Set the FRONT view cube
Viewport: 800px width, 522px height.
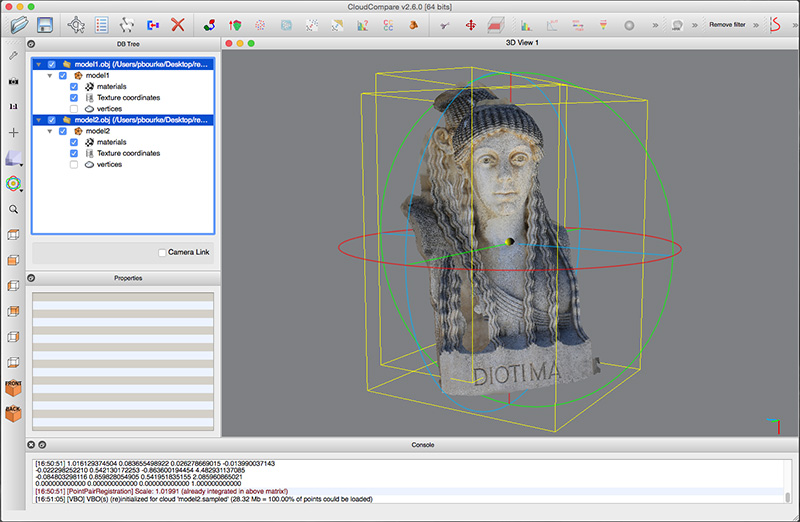coord(14,388)
